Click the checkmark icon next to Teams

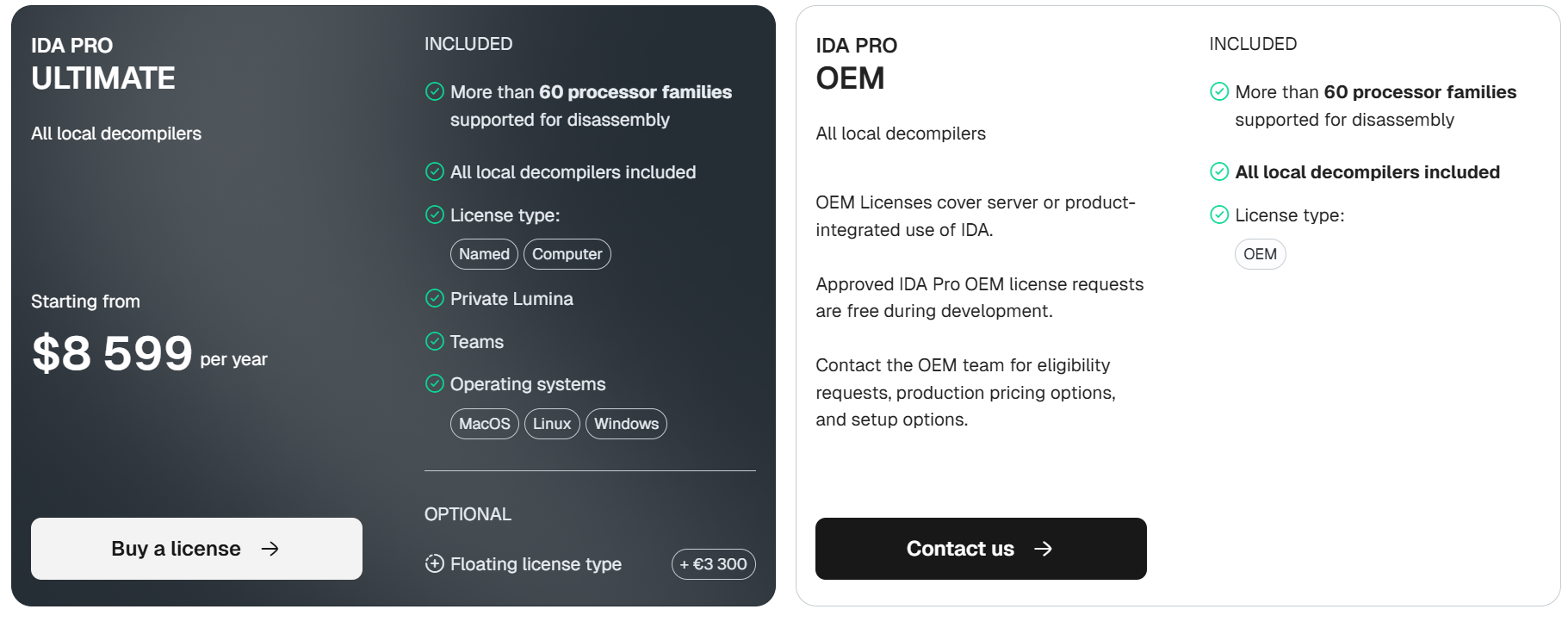pos(435,341)
